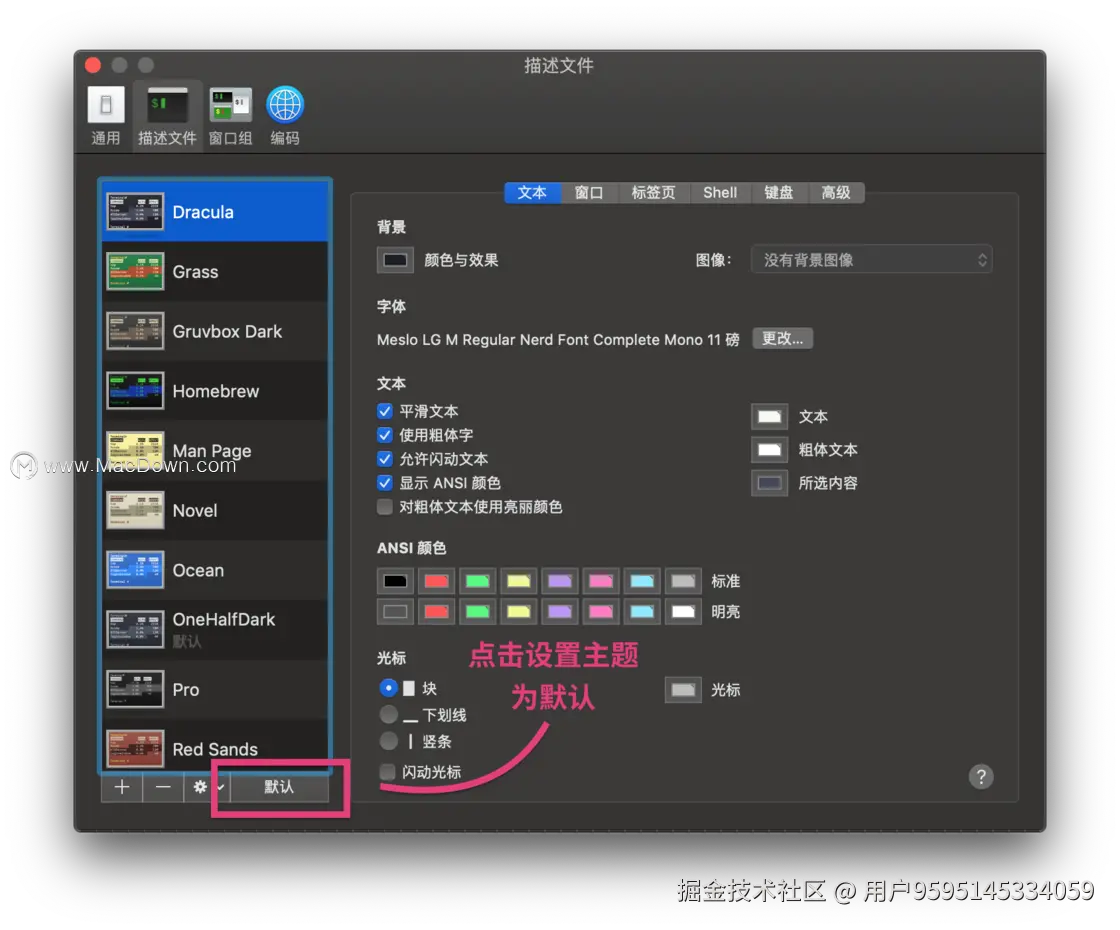Click the minus remove-profile button
The image size is (1120, 930).
coord(163,786)
